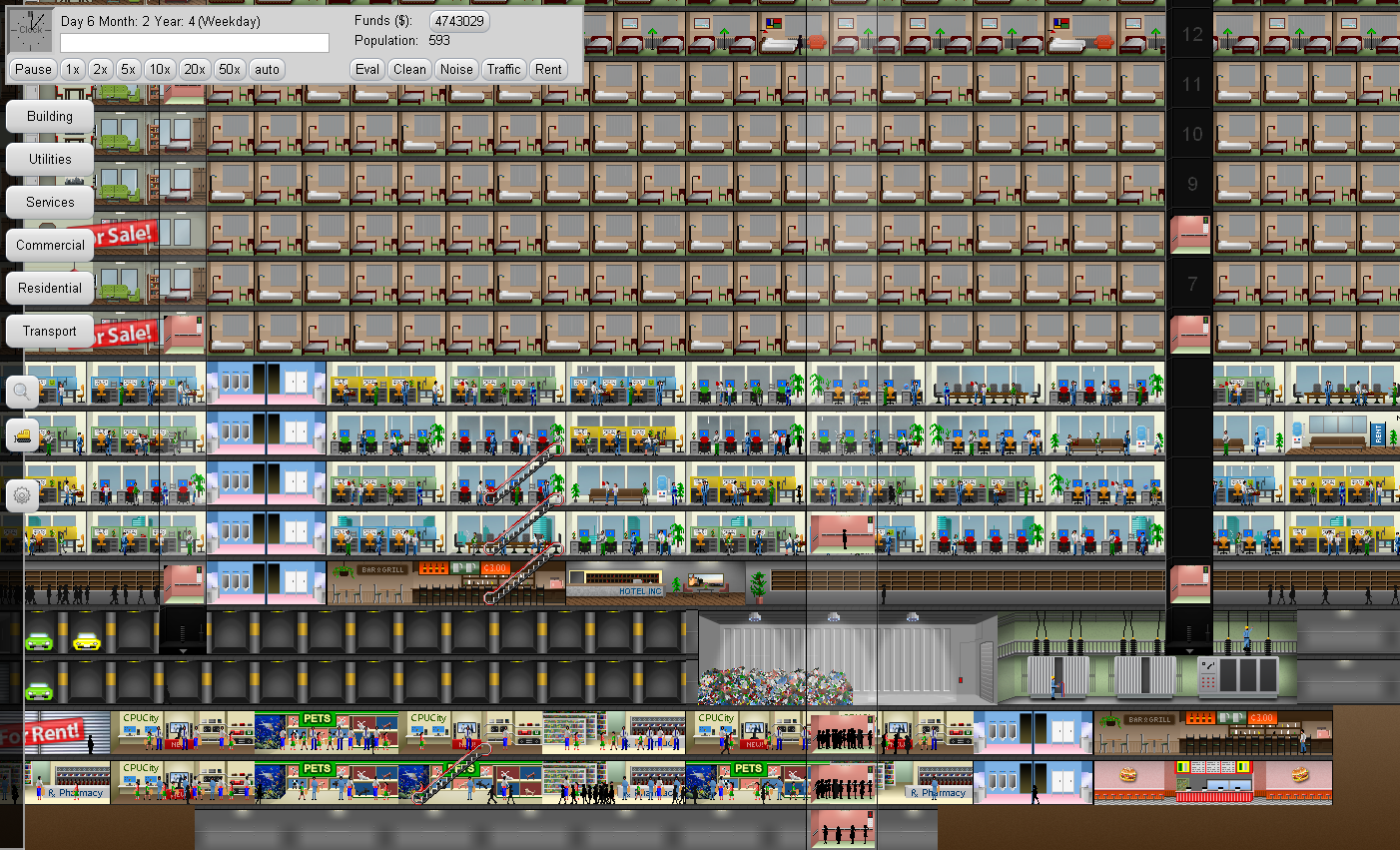Expand the Utilities category menu
This screenshot has width=1400, height=850.
50,160
